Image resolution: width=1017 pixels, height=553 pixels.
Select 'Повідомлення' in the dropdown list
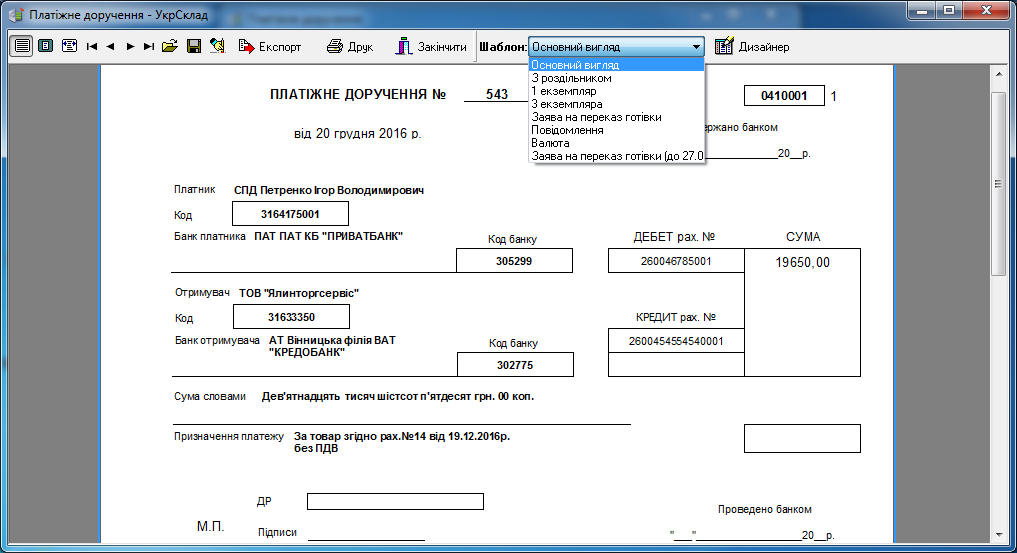pos(566,130)
